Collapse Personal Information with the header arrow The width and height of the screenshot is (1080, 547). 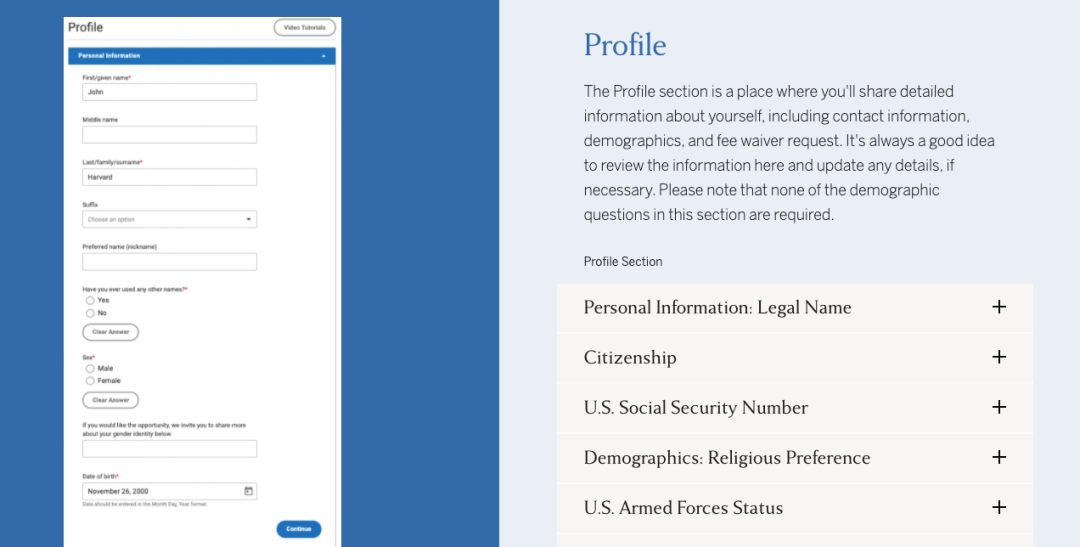[x=324, y=56]
